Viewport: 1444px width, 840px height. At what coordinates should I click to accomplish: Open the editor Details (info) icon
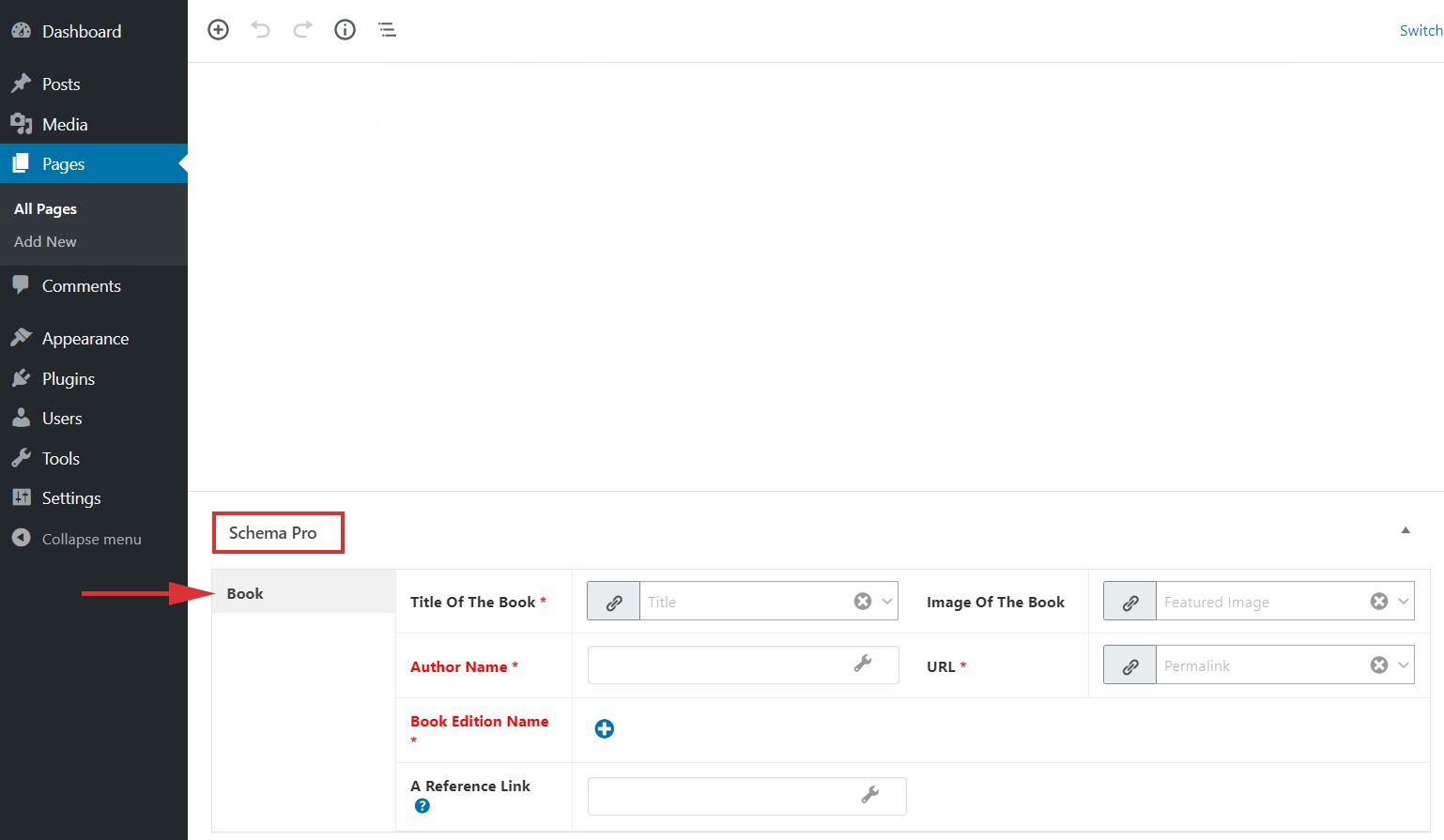[x=345, y=29]
